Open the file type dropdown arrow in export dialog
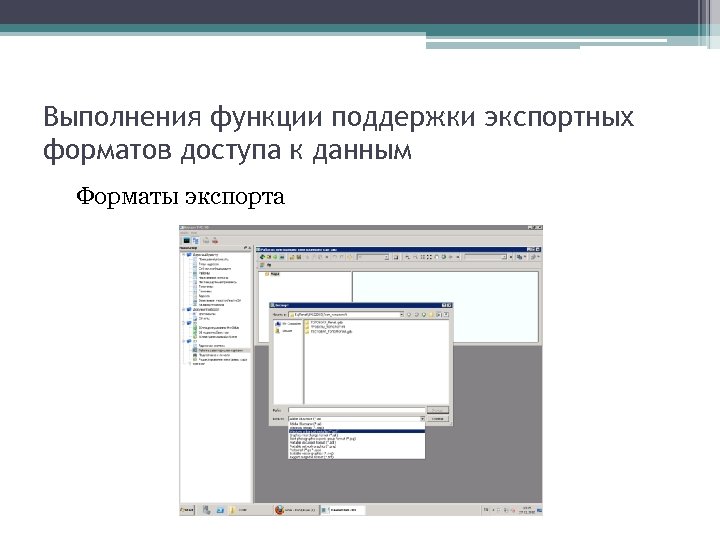The width and height of the screenshot is (720, 540). point(422,419)
